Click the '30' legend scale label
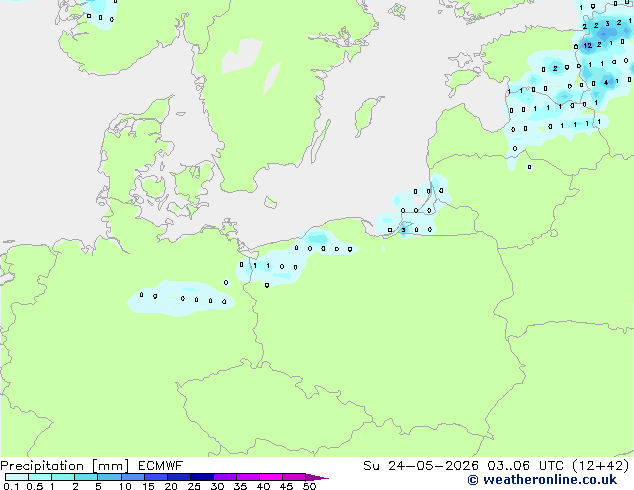The width and height of the screenshot is (634, 490). tap(217, 486)
